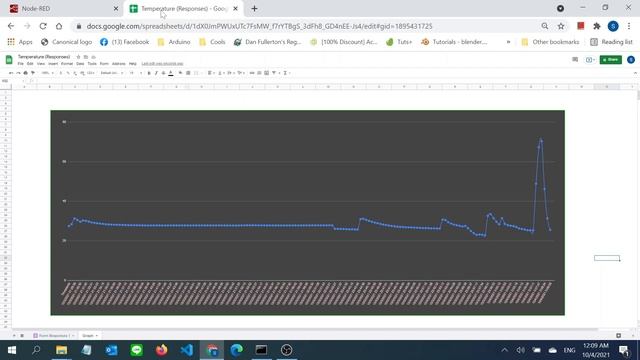Click the green Share button
This screenshot has width=640, height=360.
tap(611, 60)
